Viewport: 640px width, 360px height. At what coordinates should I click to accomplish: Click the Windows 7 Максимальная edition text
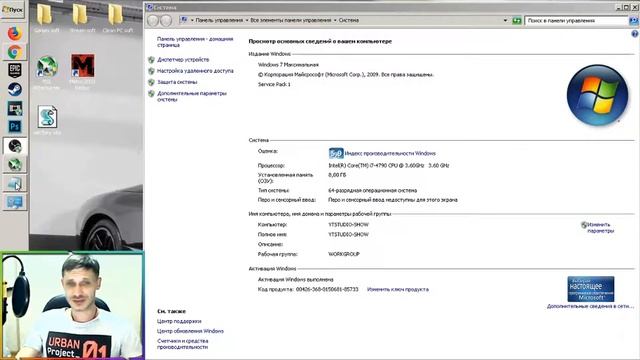(x=288, y=64)
